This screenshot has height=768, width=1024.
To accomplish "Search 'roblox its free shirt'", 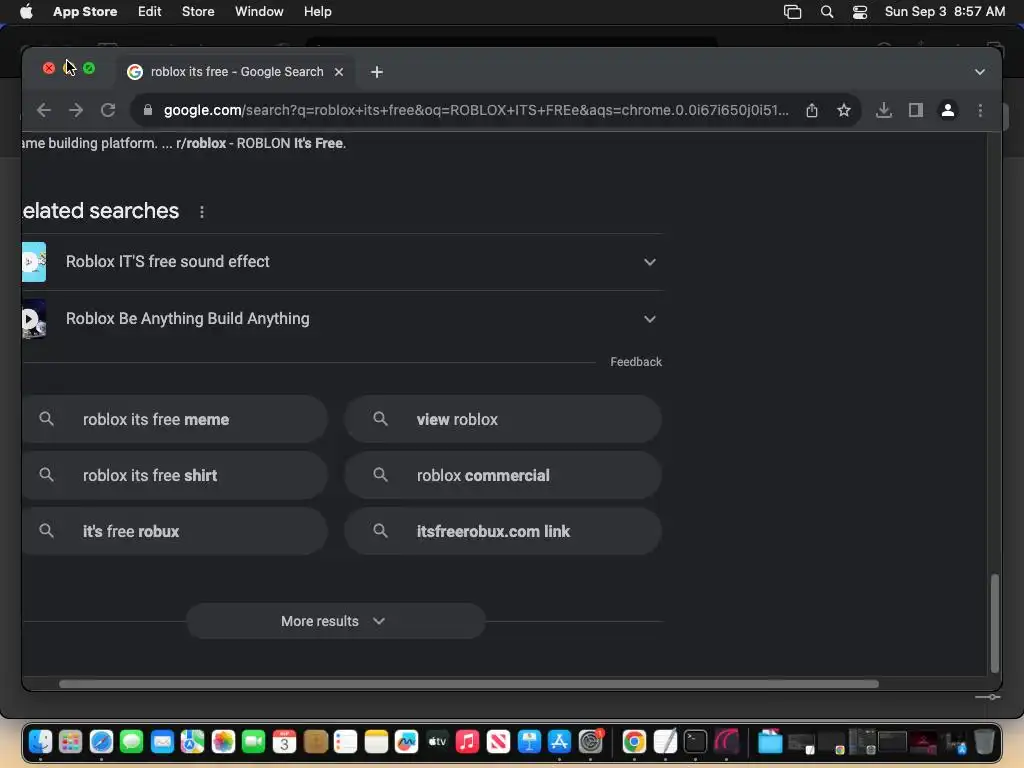I will coord(174,475).
